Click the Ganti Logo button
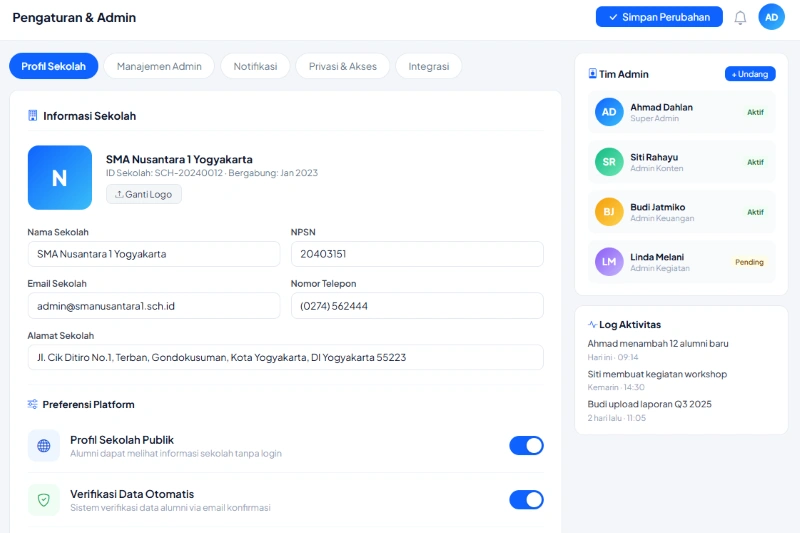 [x=144, y=194]
